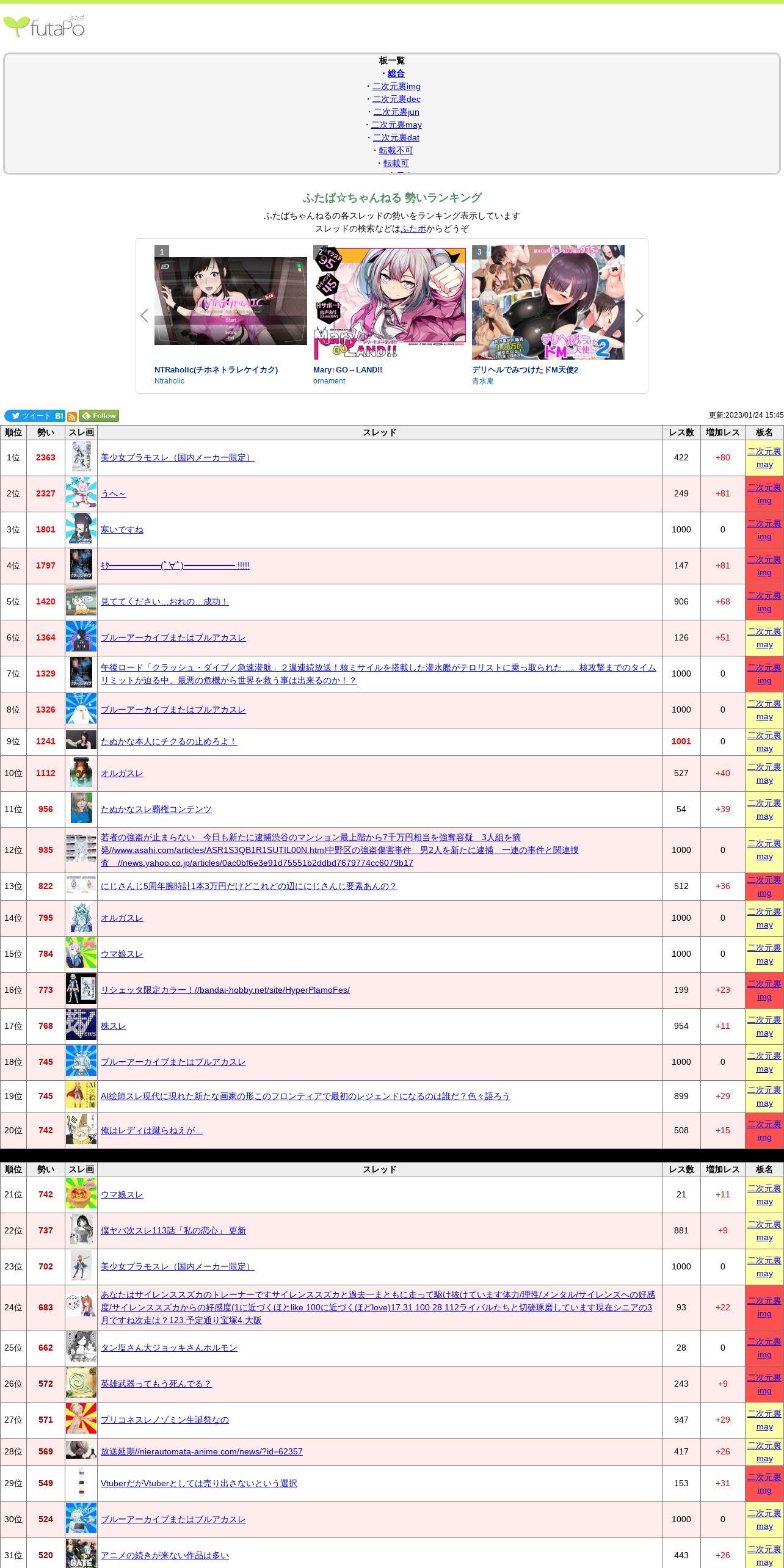Open the thumbnail for the 2位 thread

(81, 493)
